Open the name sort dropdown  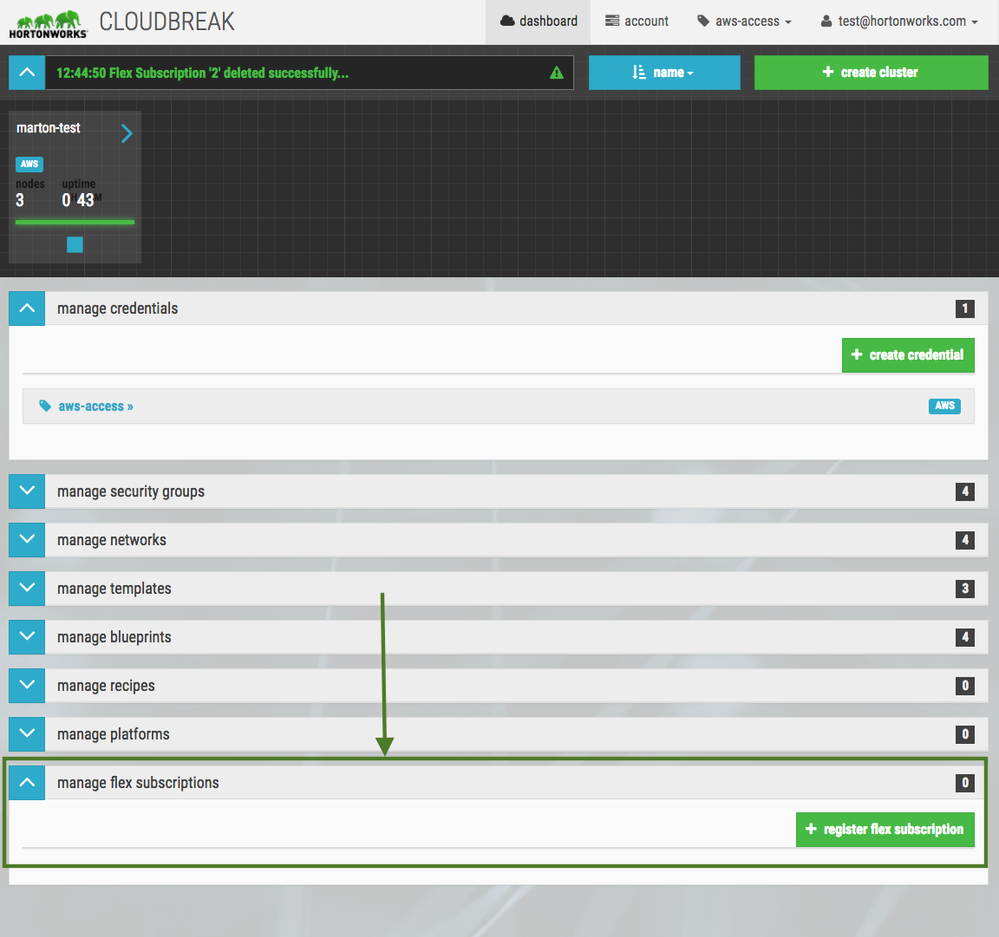664,73
